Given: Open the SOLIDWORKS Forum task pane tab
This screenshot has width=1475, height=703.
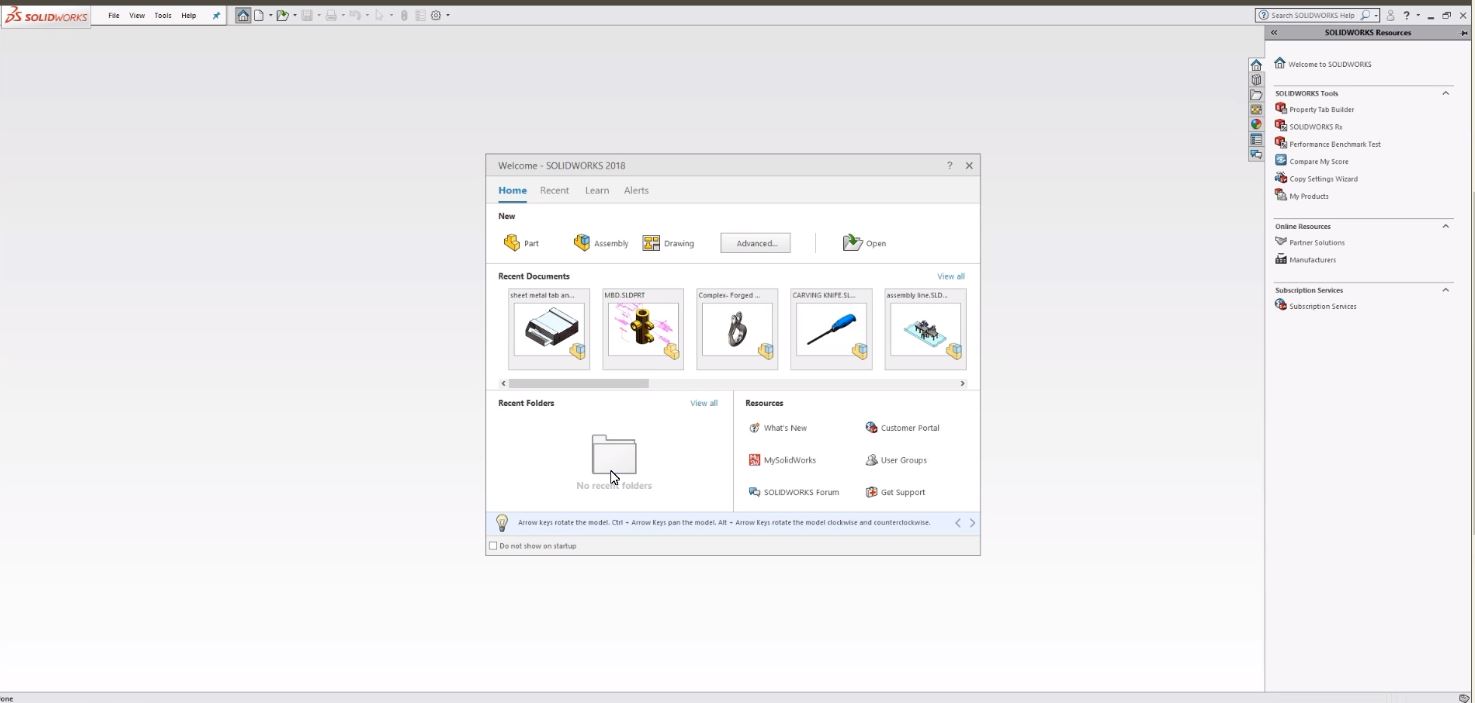Looking at the screenshot, I should click(x=1256, y=155).
